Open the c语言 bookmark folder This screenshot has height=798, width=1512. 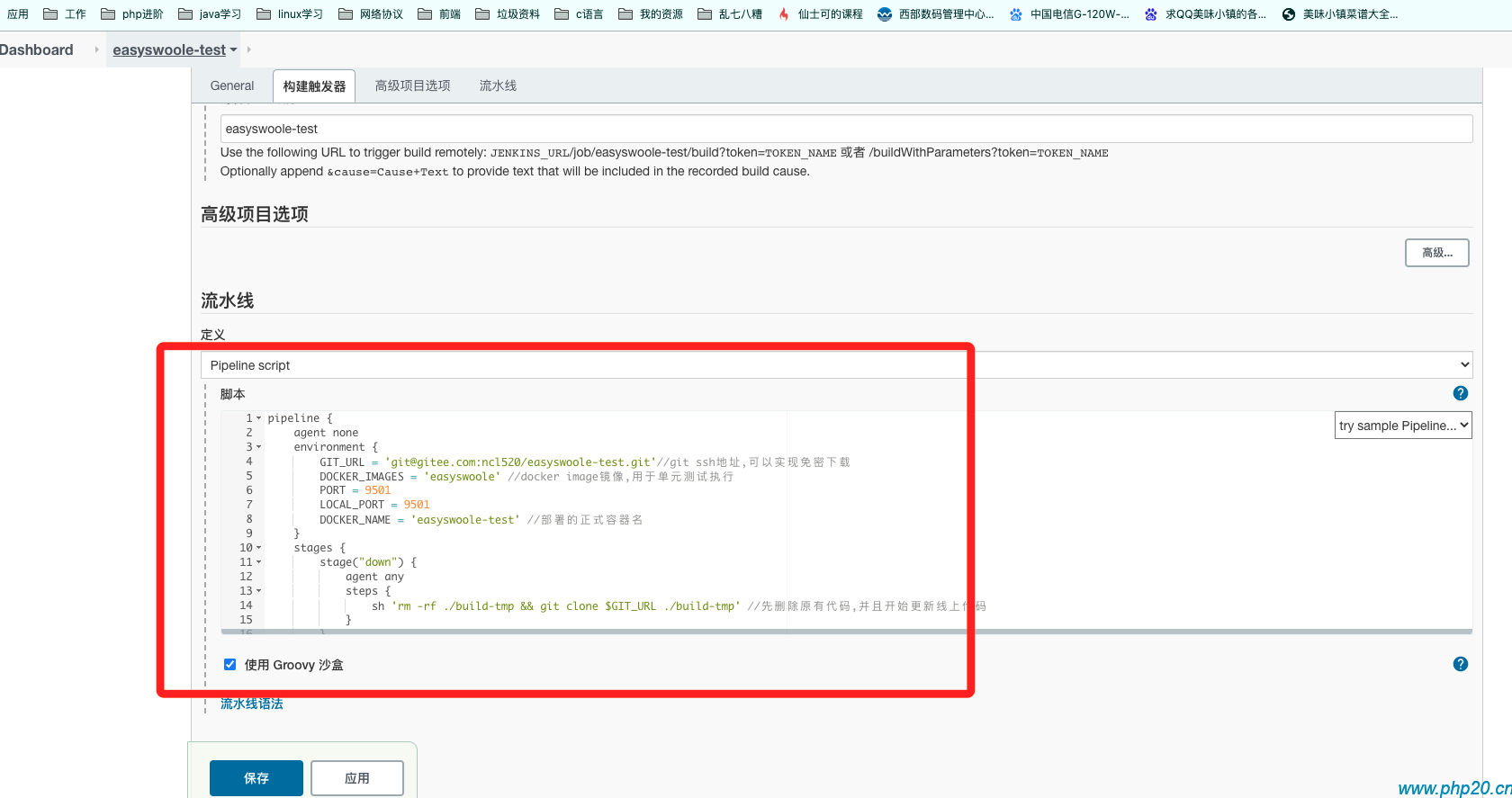pyautogui.click(x=579, y=13)
